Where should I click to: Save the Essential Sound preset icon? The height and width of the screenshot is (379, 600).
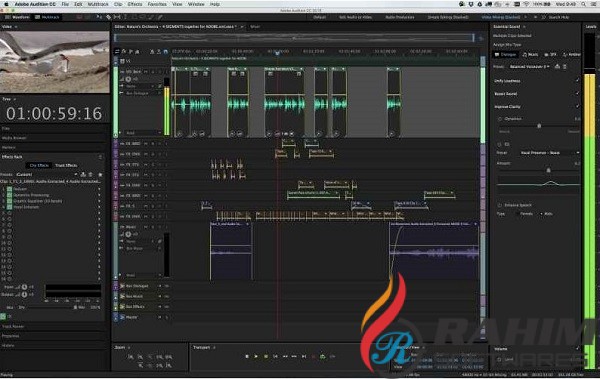tap(557, 67)
